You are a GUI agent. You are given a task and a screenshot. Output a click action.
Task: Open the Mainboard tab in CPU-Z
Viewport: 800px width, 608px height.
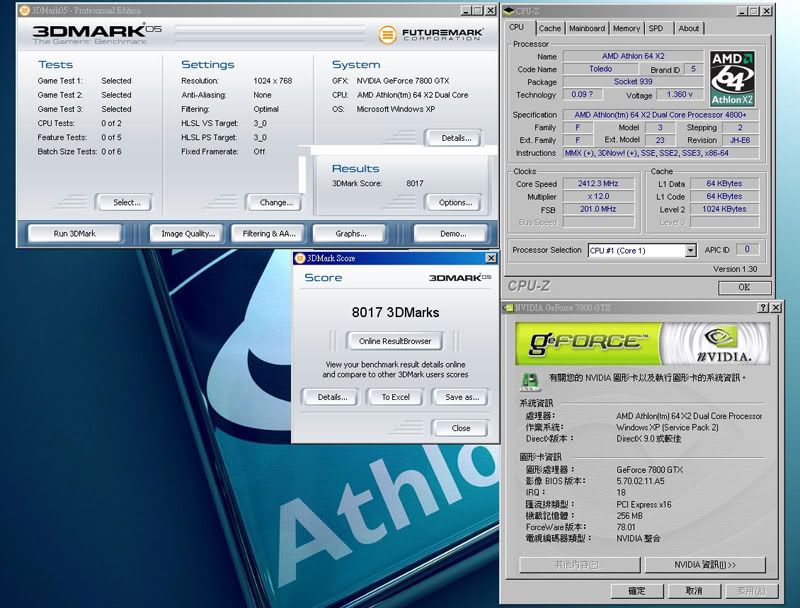pyautogui.click(x=587, y=29)
